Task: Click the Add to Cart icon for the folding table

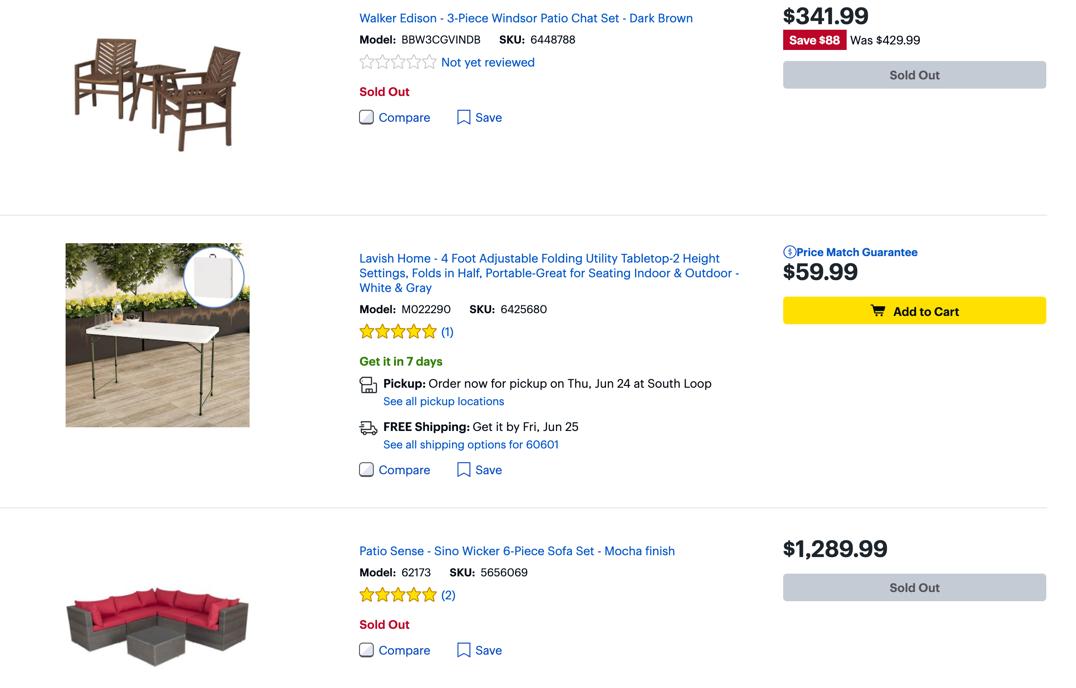Action: (877, 310)
